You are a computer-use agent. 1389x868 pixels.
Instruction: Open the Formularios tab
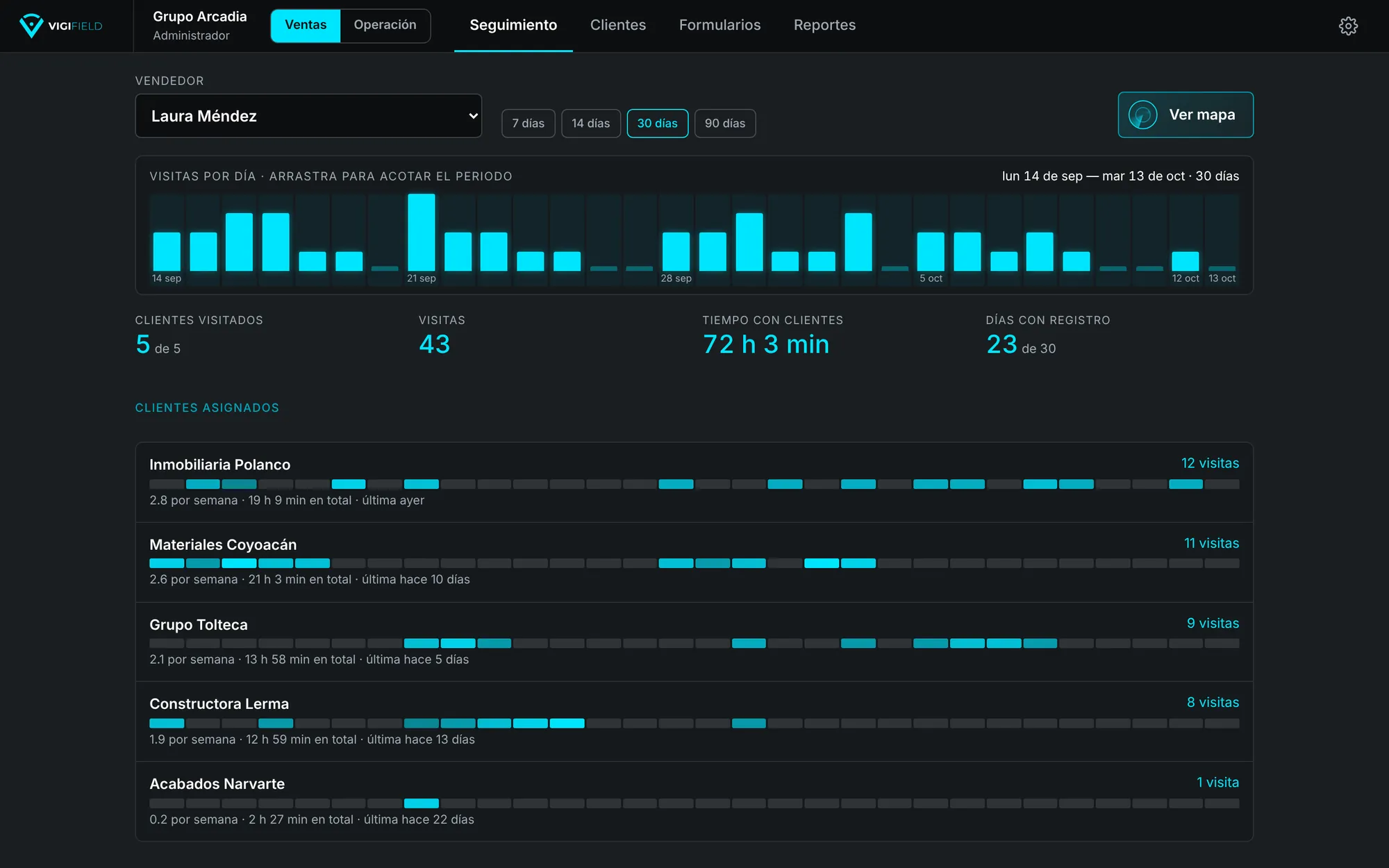click(x=720, y=25)
